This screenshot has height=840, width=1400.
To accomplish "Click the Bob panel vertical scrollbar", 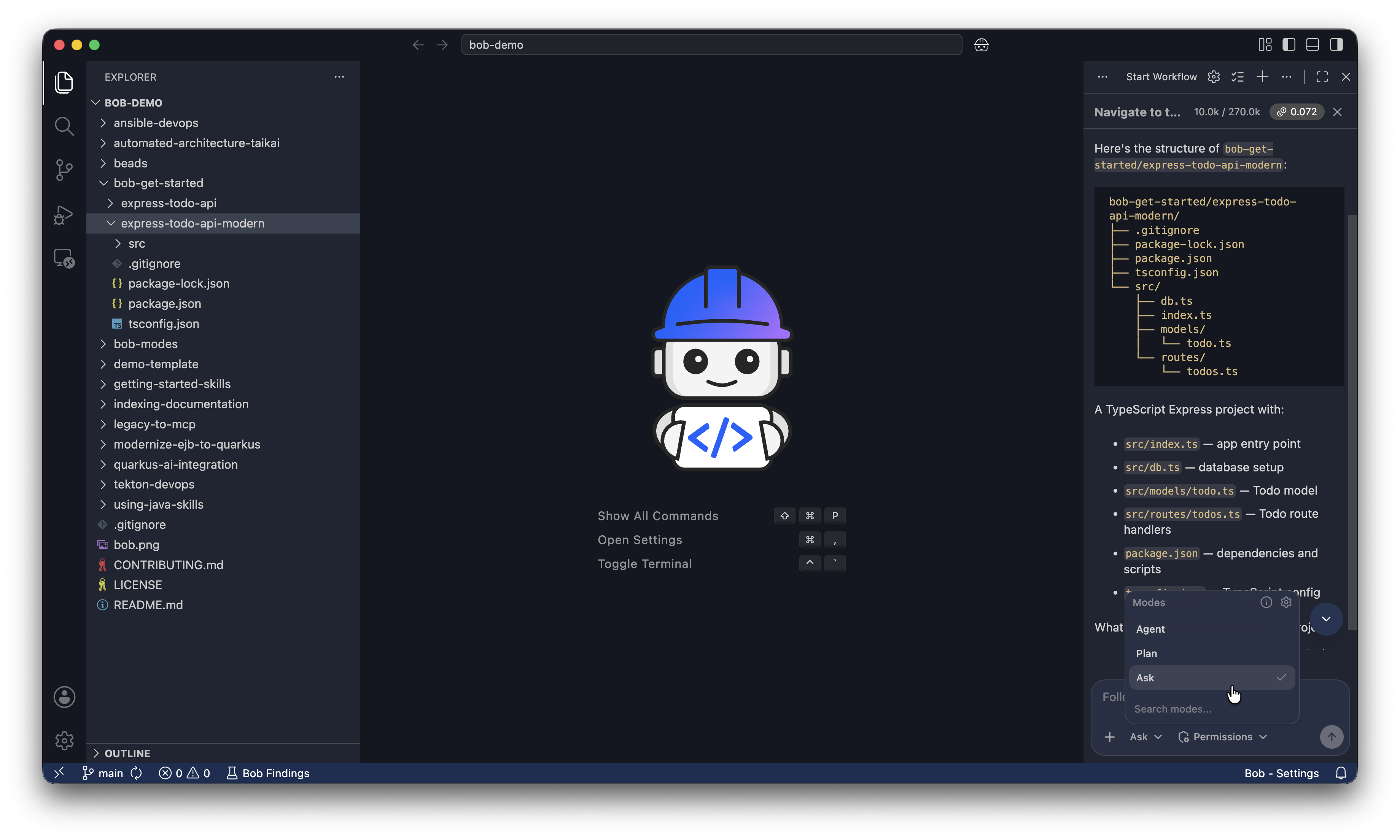I will [1352, 422].
